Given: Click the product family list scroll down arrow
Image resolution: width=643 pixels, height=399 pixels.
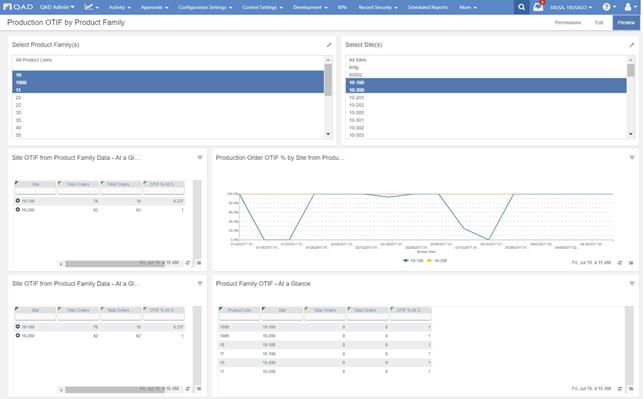Looking at the screenshot, I should pyautogui.click(x=328, y=134).
